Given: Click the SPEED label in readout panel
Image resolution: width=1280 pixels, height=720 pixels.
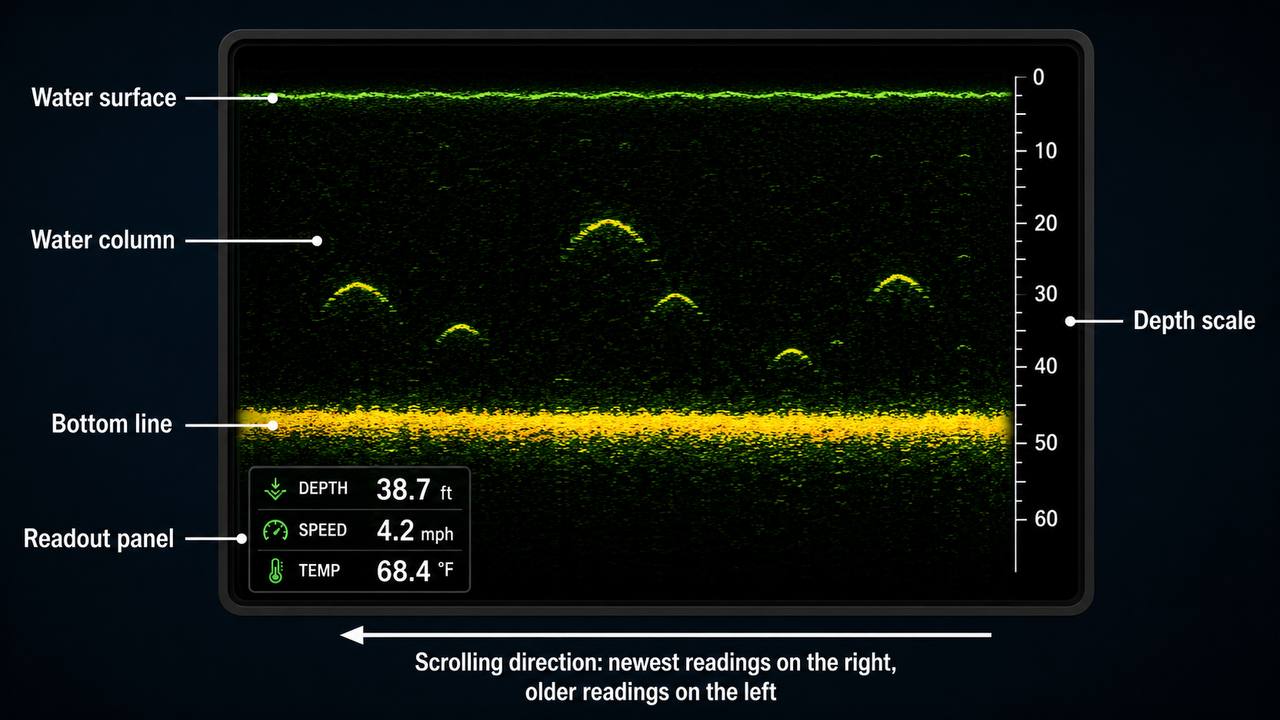Looking at the screenshot, I should click(323, 530).
